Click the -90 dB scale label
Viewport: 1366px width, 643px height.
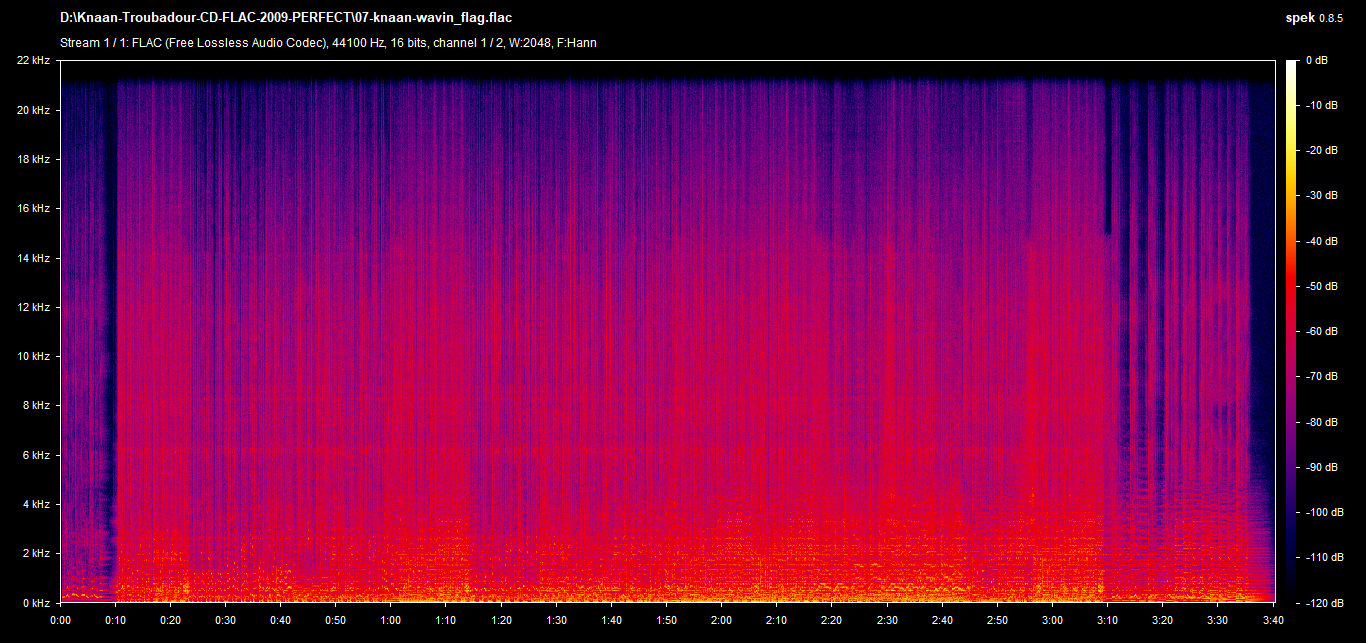[1322, 467]
